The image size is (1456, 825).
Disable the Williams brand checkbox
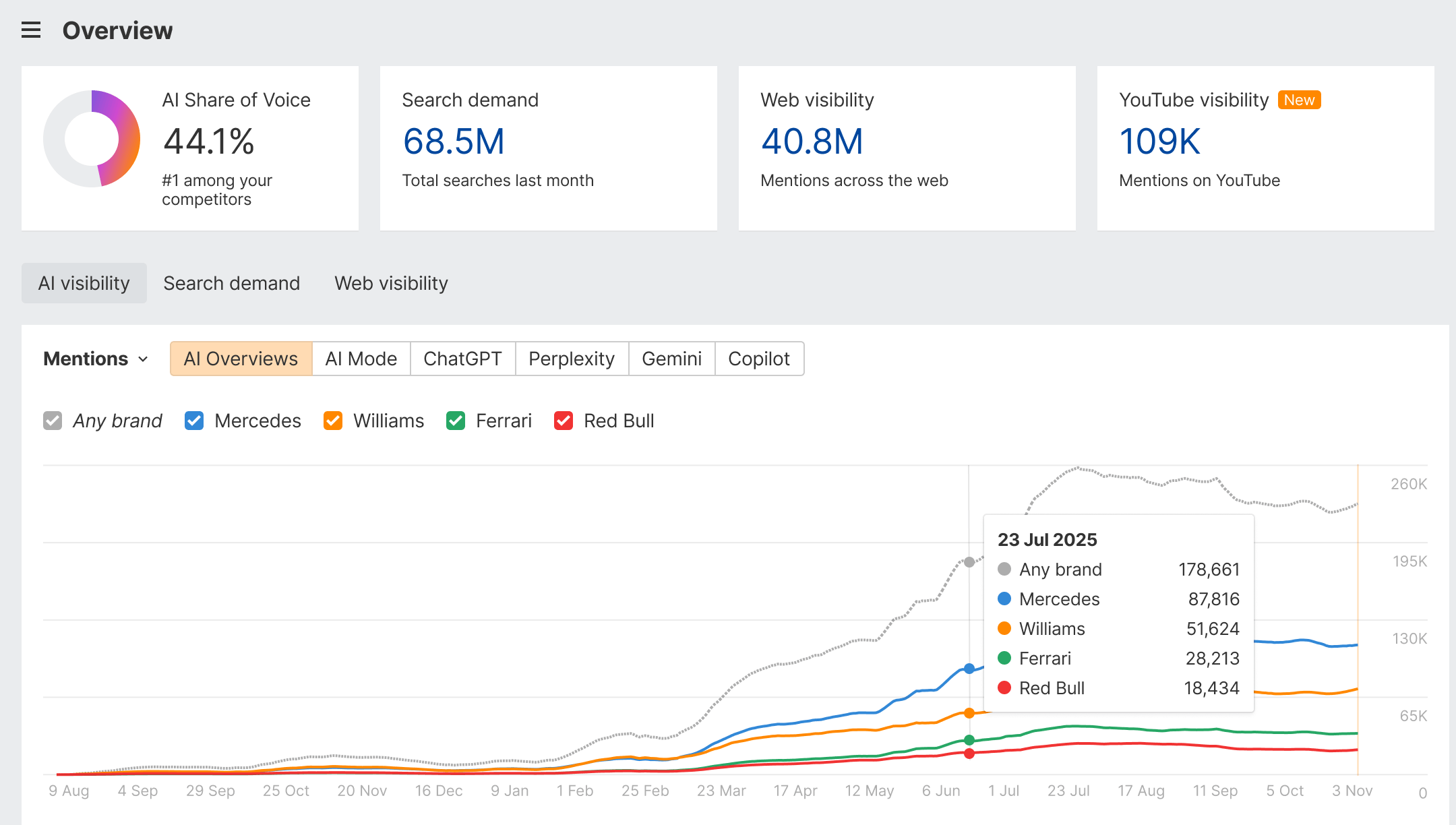[332, 421]
